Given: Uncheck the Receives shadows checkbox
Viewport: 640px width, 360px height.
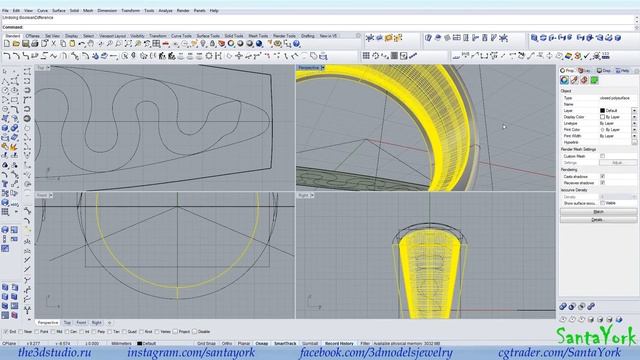Looking at the screenshot, I should [602, 183].
